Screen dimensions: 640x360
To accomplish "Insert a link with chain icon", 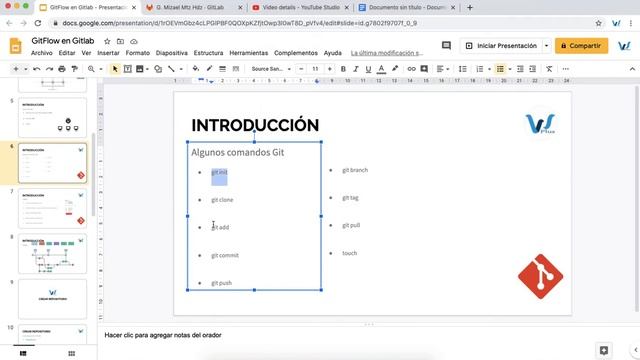I will point(411,69).
